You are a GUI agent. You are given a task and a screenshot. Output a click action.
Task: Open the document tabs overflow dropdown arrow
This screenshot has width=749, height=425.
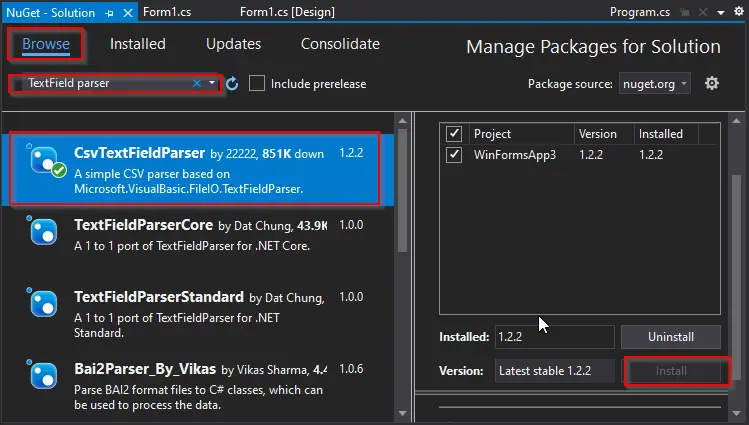point(721,13)
